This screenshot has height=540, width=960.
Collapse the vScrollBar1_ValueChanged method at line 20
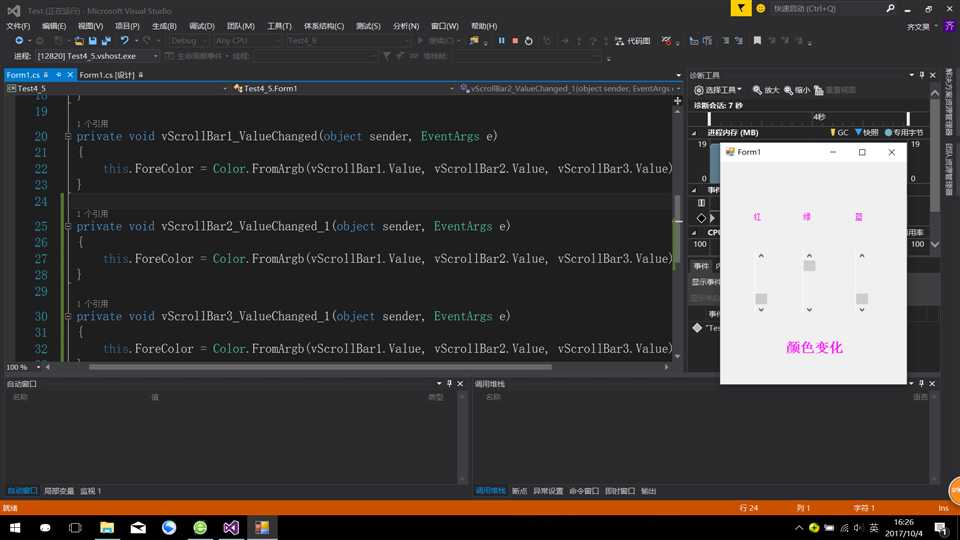tap(68, 137)
